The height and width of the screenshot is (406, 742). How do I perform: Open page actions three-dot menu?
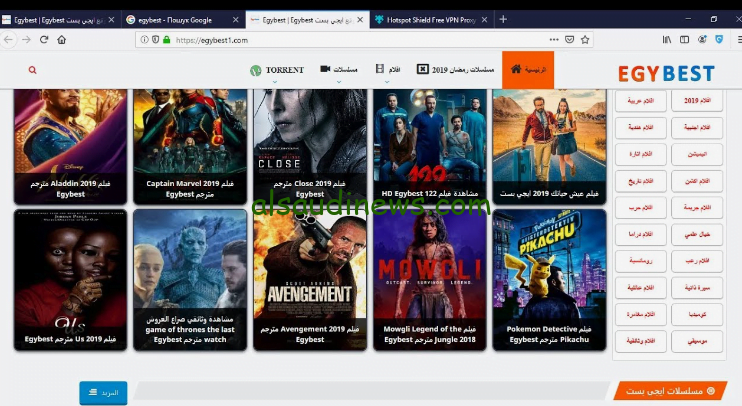coord(554,40)
